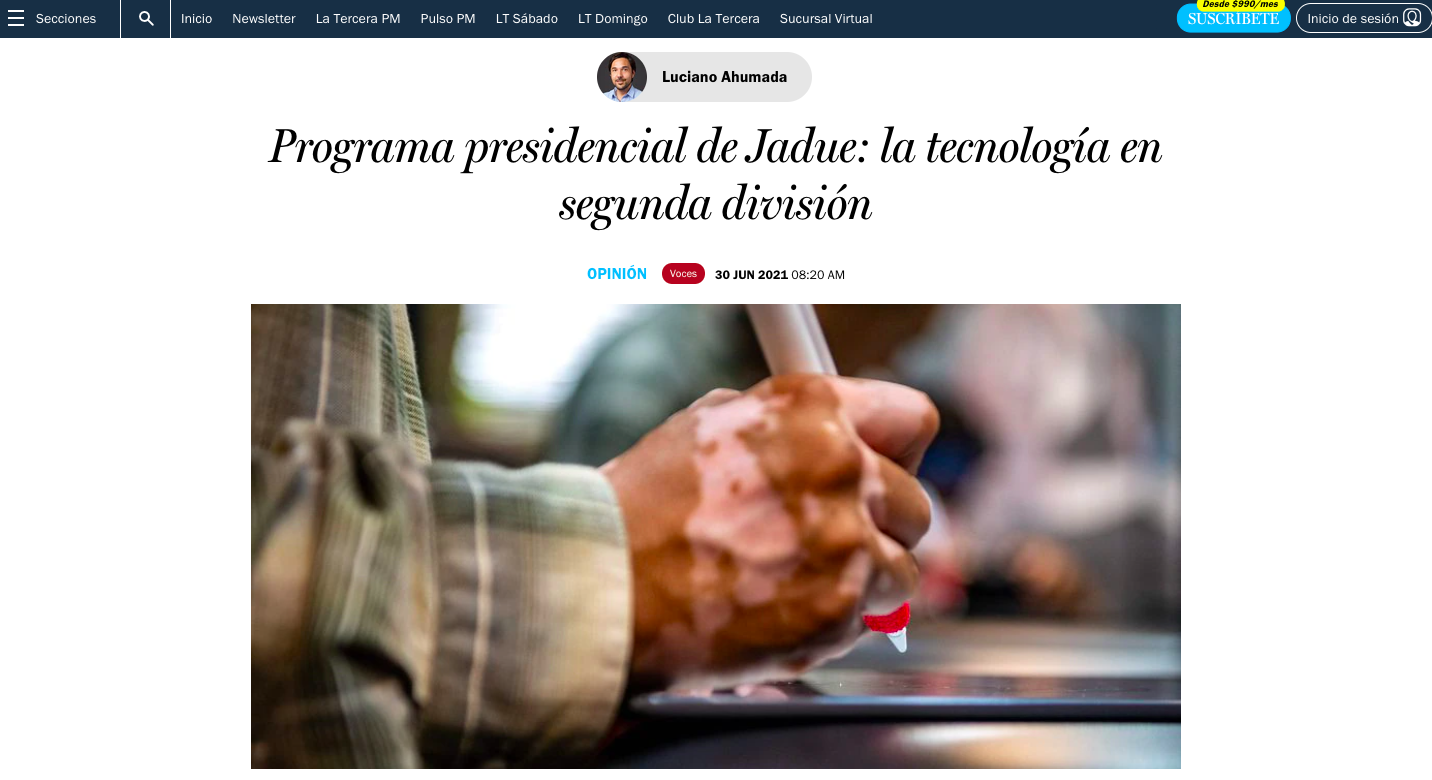Open the OPINIÓN category link

[x=617, y=274]
